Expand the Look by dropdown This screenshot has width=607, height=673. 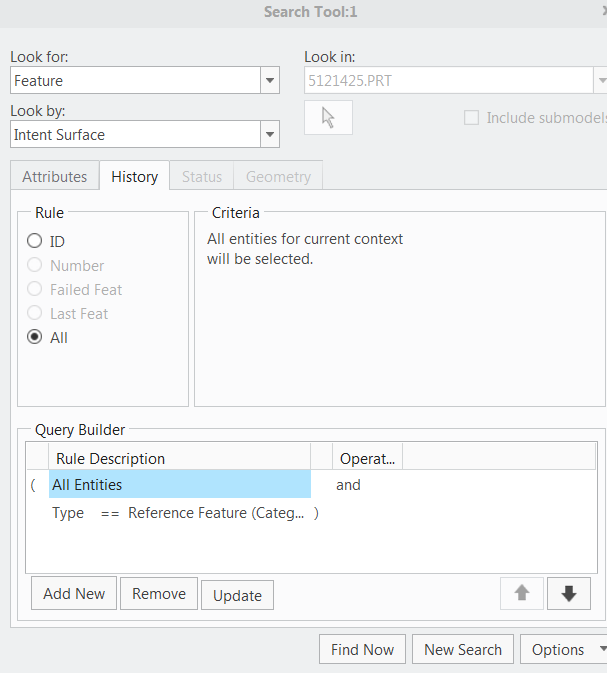click(269, 135)
